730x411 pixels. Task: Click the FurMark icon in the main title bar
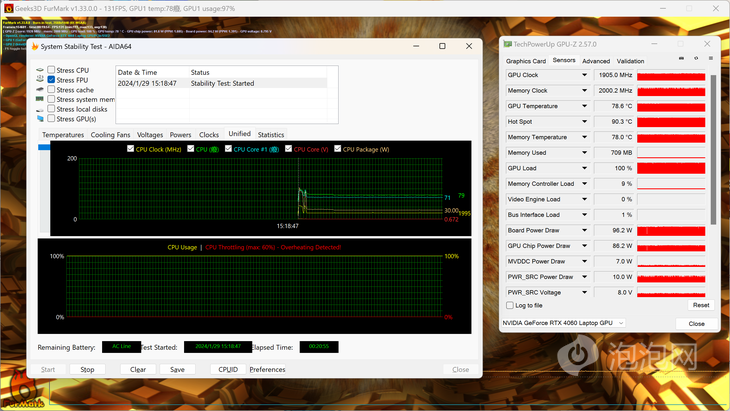click(8, 8)
